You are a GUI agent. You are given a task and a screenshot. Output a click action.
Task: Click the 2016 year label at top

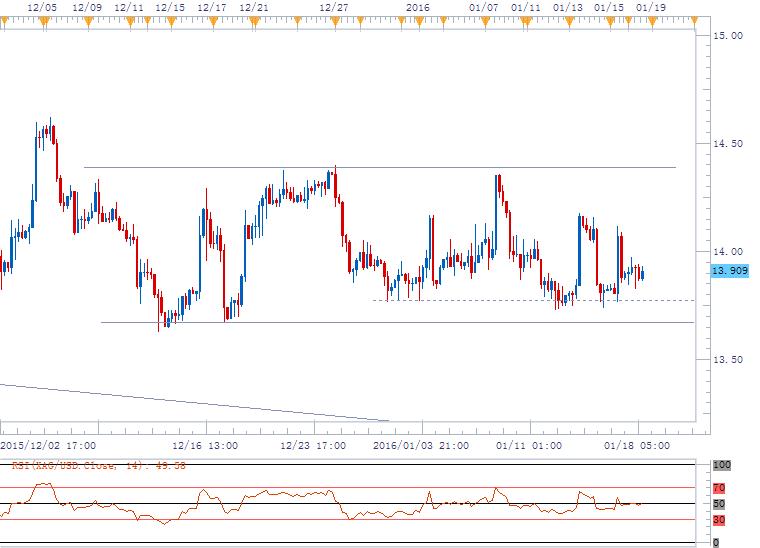(x=418, y=7)
